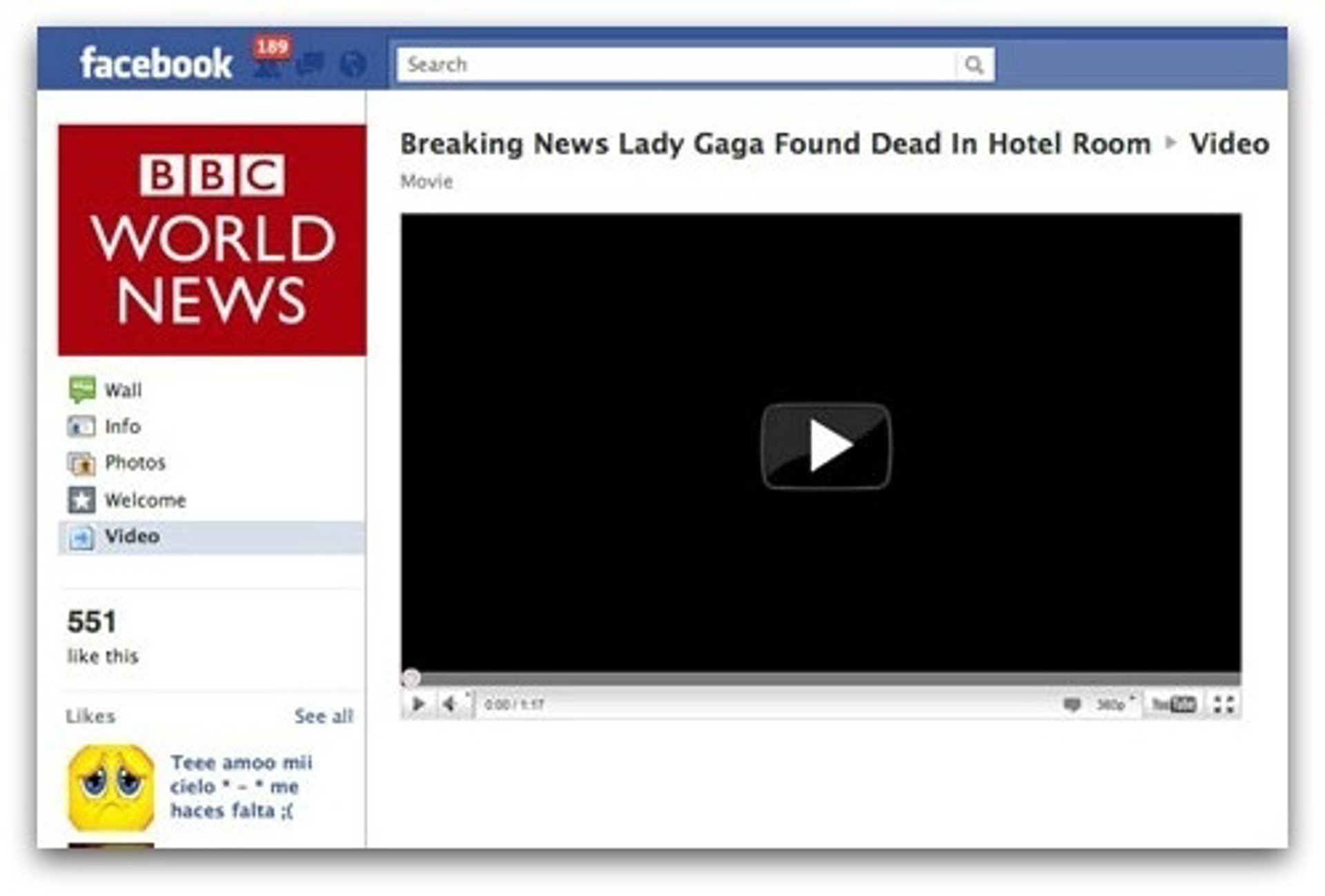Viewport: 1325px width, 896px height.
Task: Select the Video tab in sidebar
Action: [x=211, y=537]
